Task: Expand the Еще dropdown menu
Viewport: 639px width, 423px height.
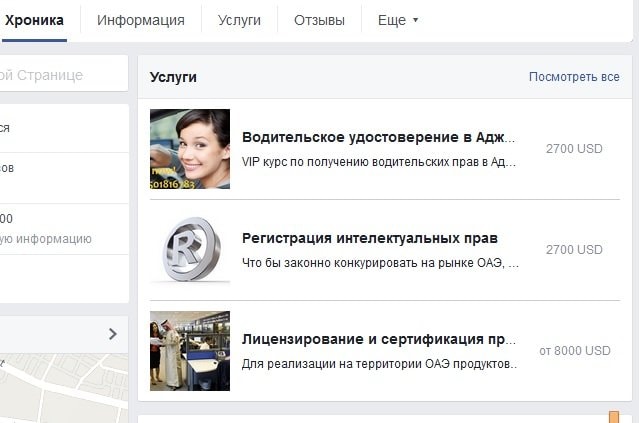Action: [398, 20]
